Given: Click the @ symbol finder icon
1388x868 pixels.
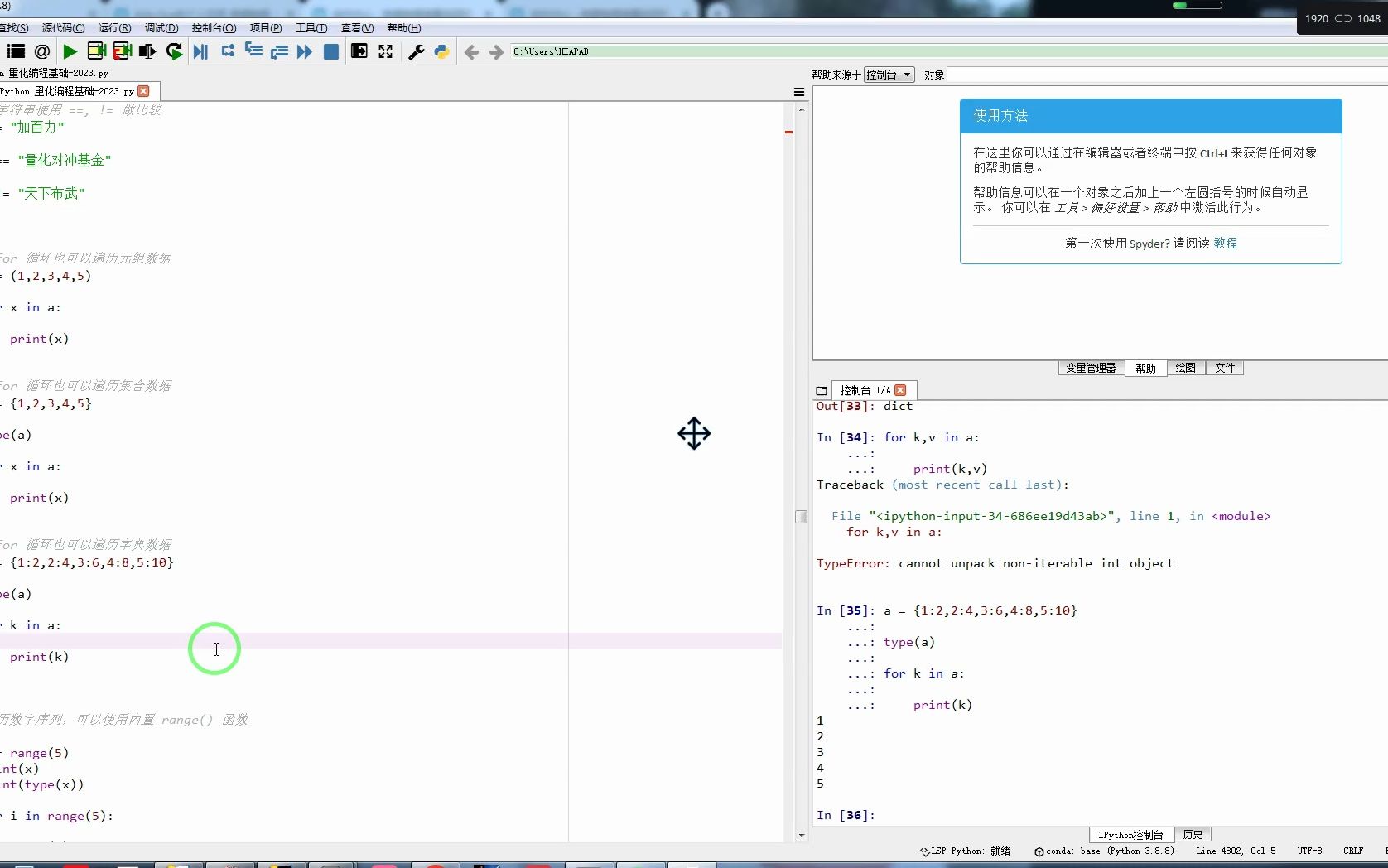Looking at the screenshot, I should [x=42, y=51].
